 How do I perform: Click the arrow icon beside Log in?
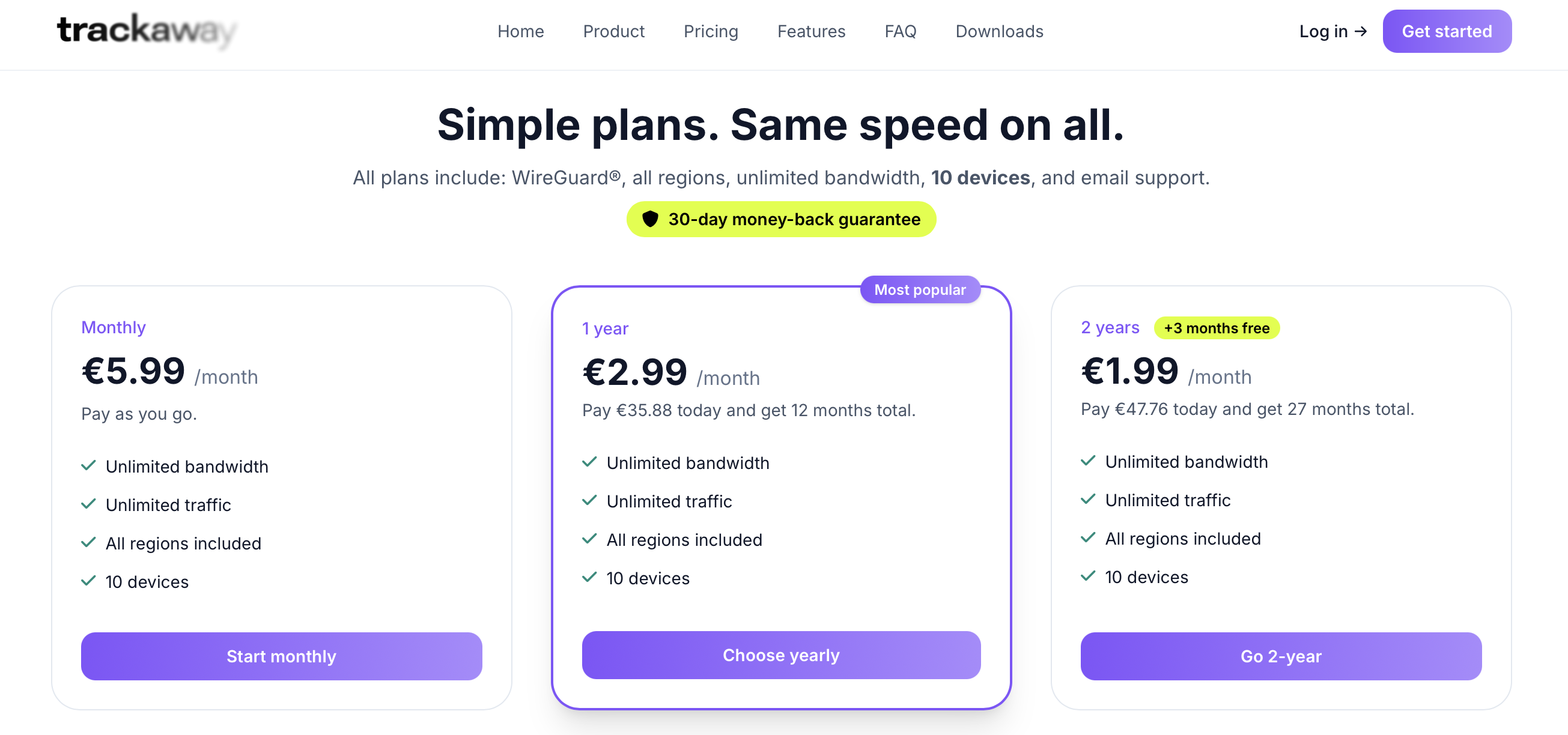coord(1361,31)
